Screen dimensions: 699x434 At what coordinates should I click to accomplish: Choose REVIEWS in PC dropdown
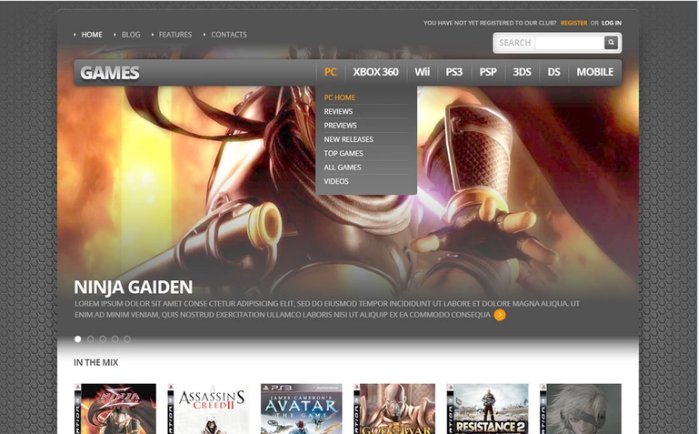point(338,111)
